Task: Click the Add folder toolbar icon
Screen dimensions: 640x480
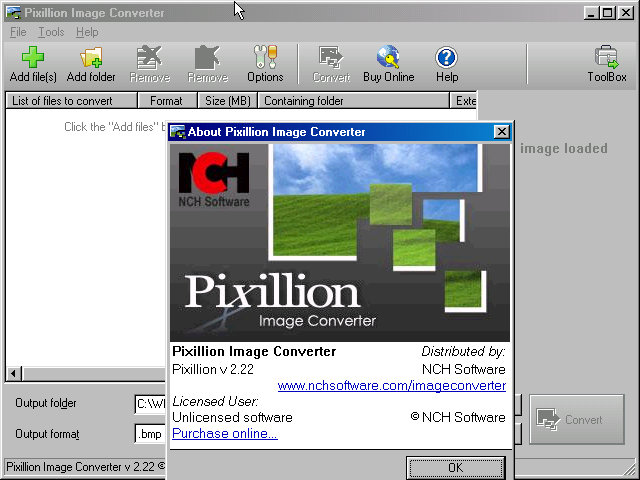Action: pos(91,64)
